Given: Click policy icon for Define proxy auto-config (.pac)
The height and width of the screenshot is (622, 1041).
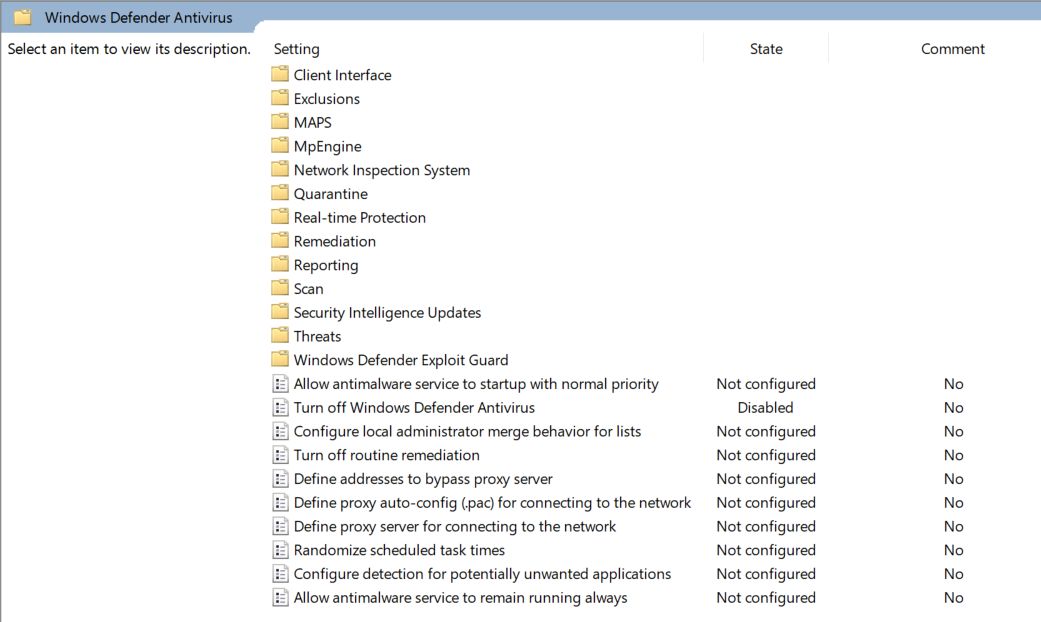Looking at the screenshot, I should click(281, 503).
